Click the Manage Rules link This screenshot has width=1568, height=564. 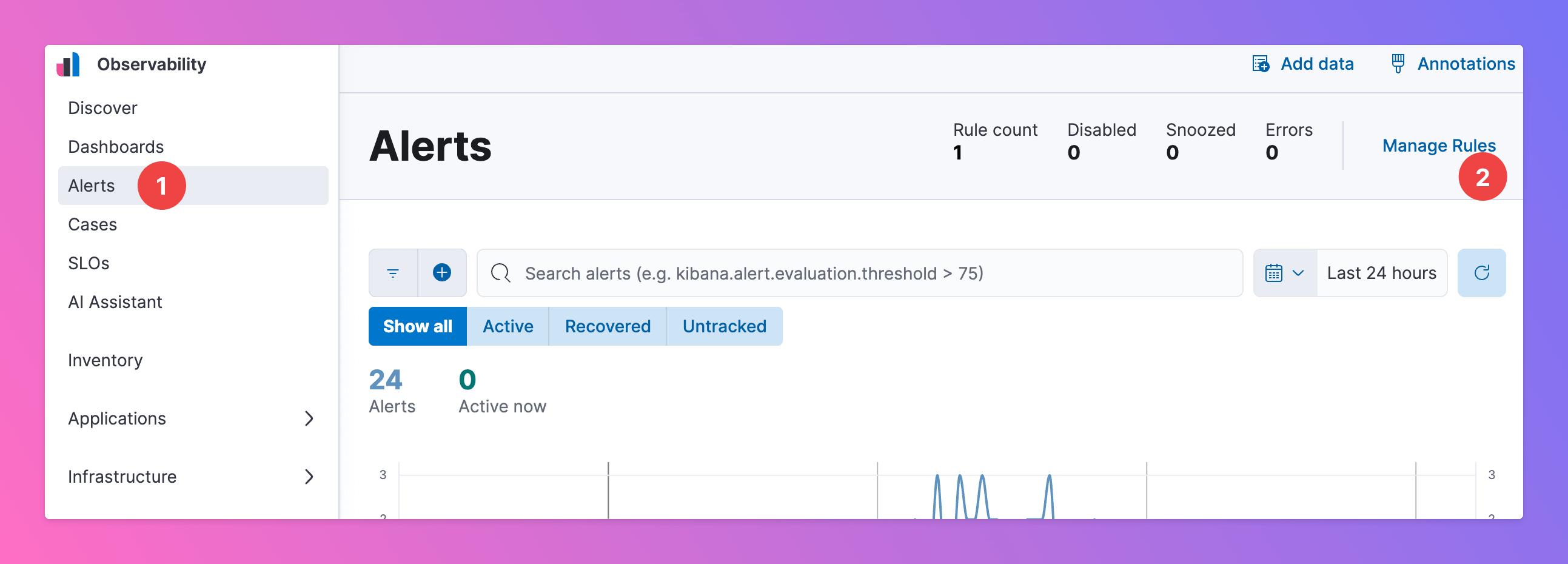1439,146
